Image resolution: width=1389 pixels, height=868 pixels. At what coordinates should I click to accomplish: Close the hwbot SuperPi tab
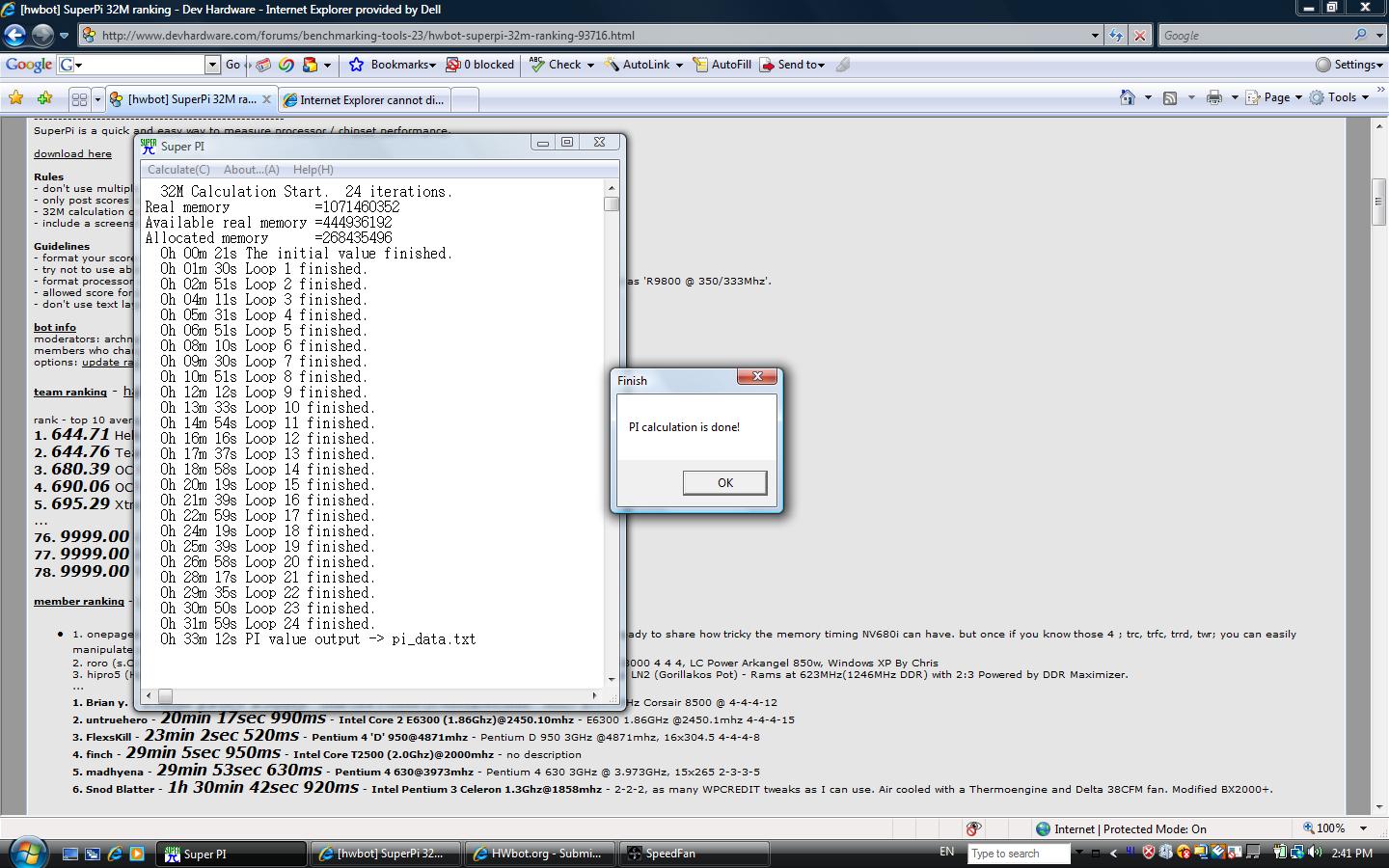266,99
